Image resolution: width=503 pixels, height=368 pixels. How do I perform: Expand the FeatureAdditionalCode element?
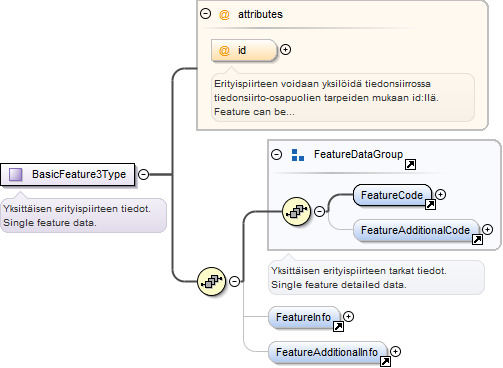point(488,230)
